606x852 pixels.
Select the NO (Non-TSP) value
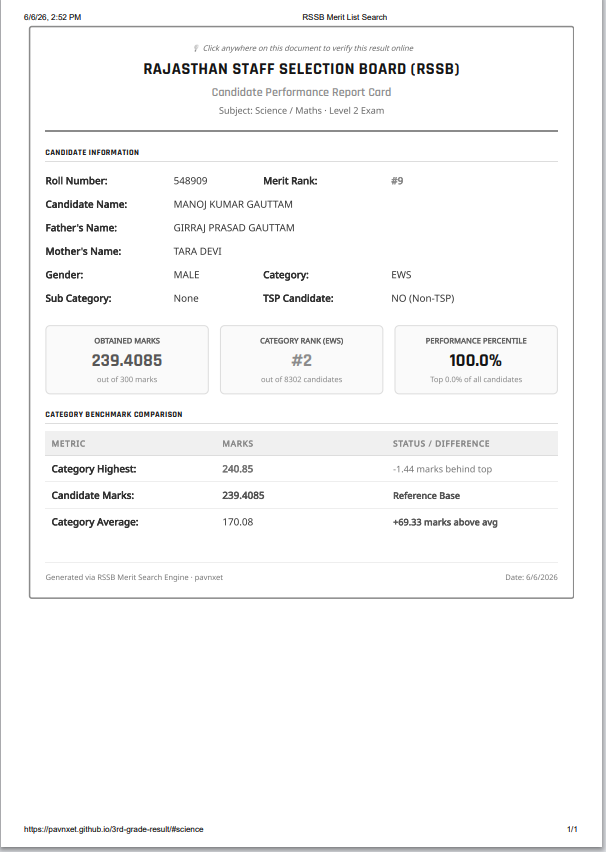point(423,298)
